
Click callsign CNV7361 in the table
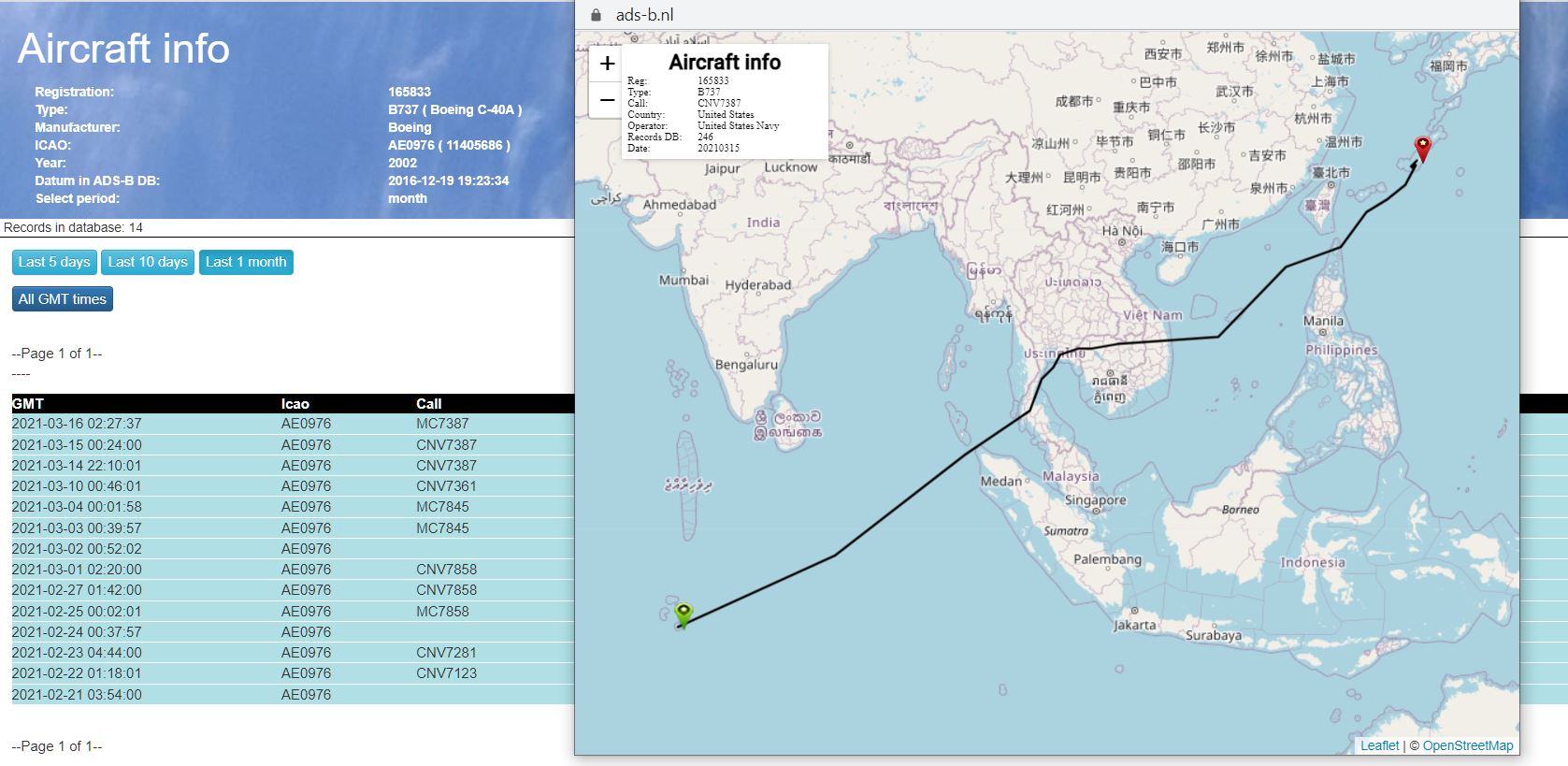point(446,486)
